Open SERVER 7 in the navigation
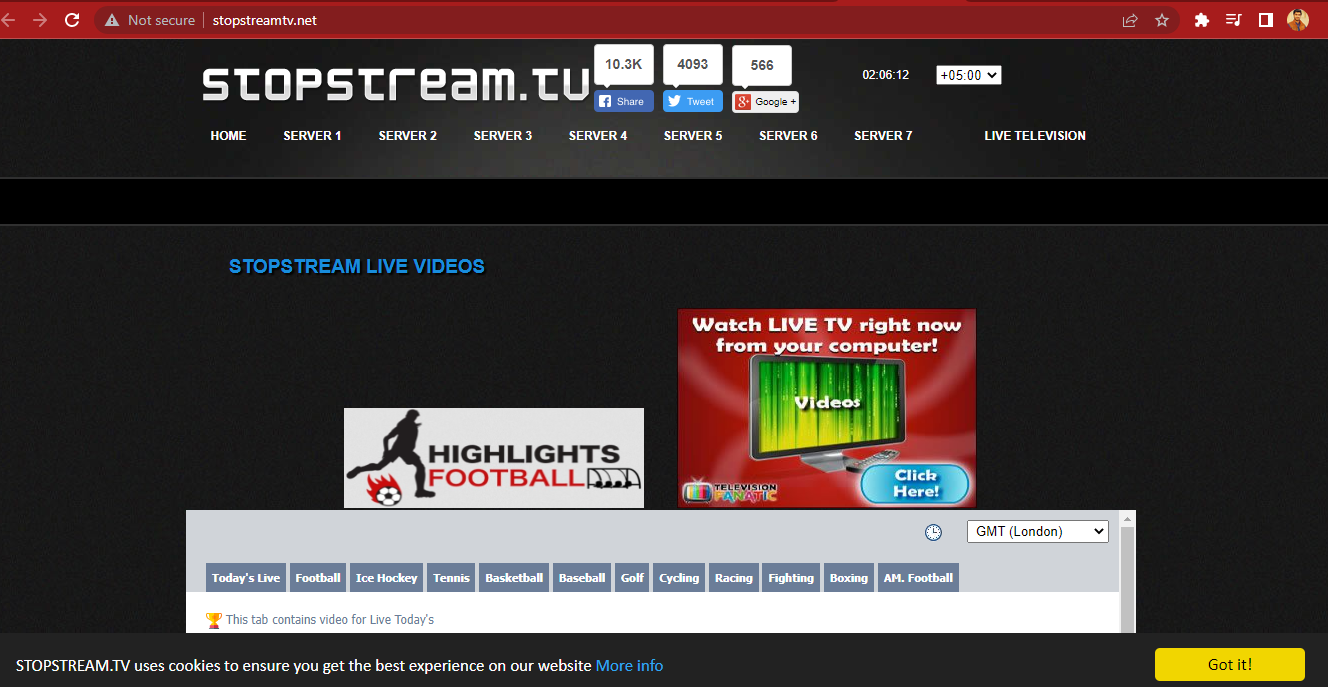Screen dimensions: 1328x687 click(883, 136)
